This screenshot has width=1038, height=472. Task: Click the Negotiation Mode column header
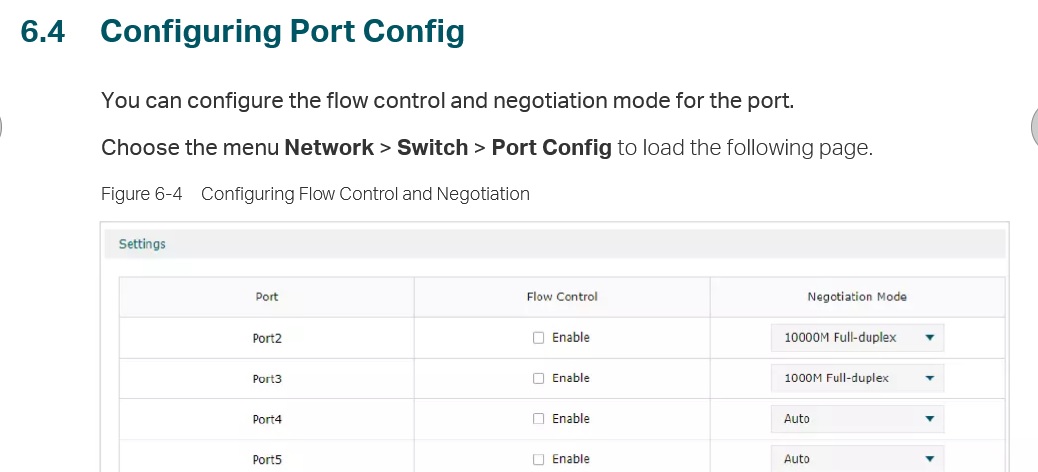click(857, 297)
